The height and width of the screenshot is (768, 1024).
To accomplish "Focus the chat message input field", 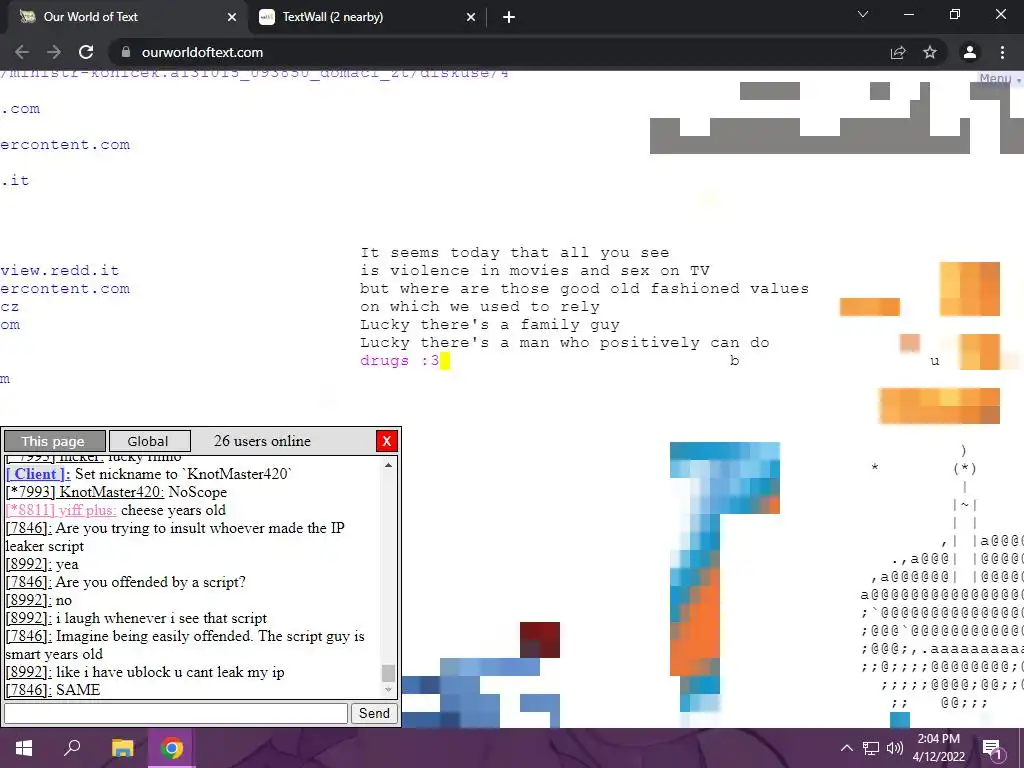I will coord(176,713).
